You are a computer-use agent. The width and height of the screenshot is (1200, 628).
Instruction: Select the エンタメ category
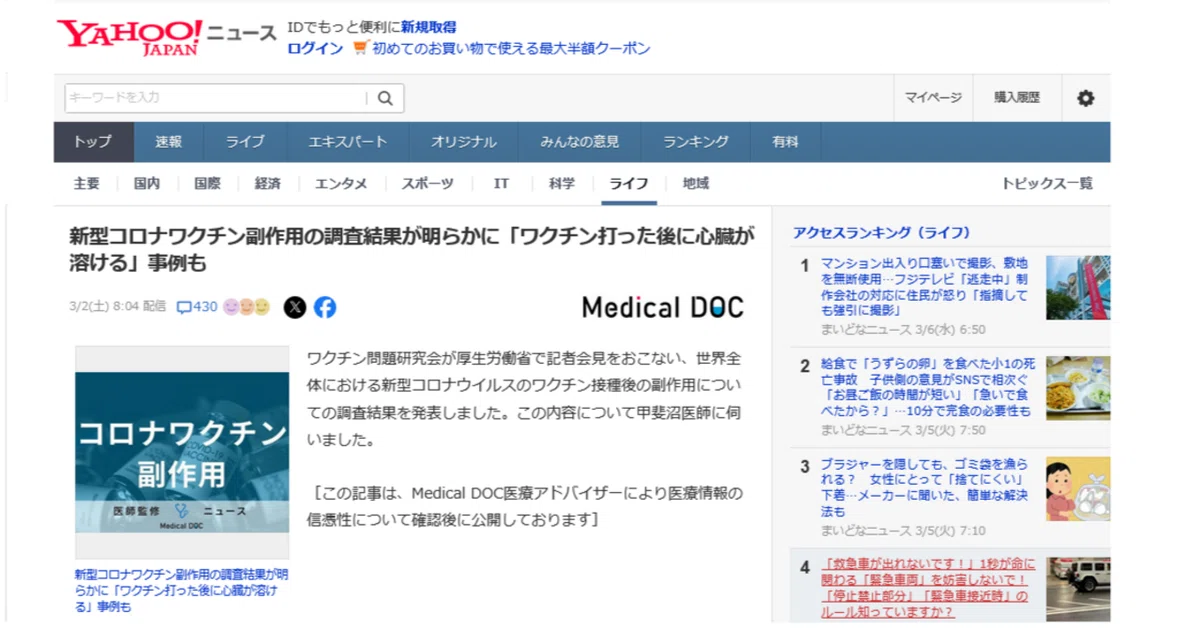(341, 184)
